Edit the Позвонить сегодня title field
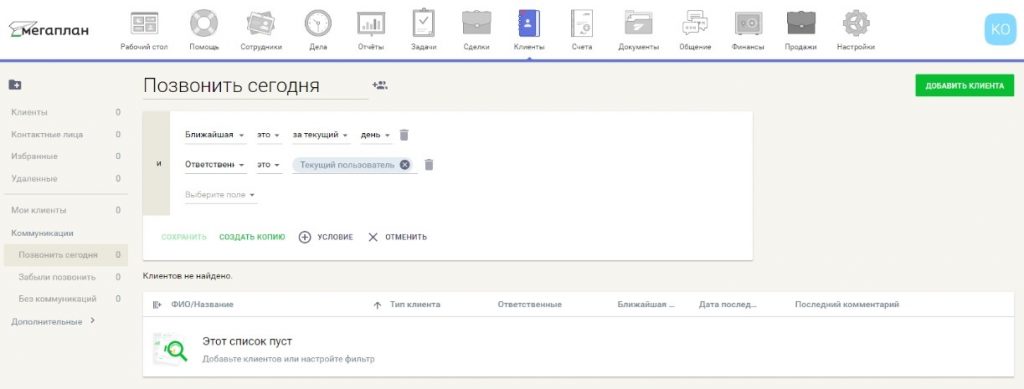This screenshot has width=1024, height=389. point(255,86)
